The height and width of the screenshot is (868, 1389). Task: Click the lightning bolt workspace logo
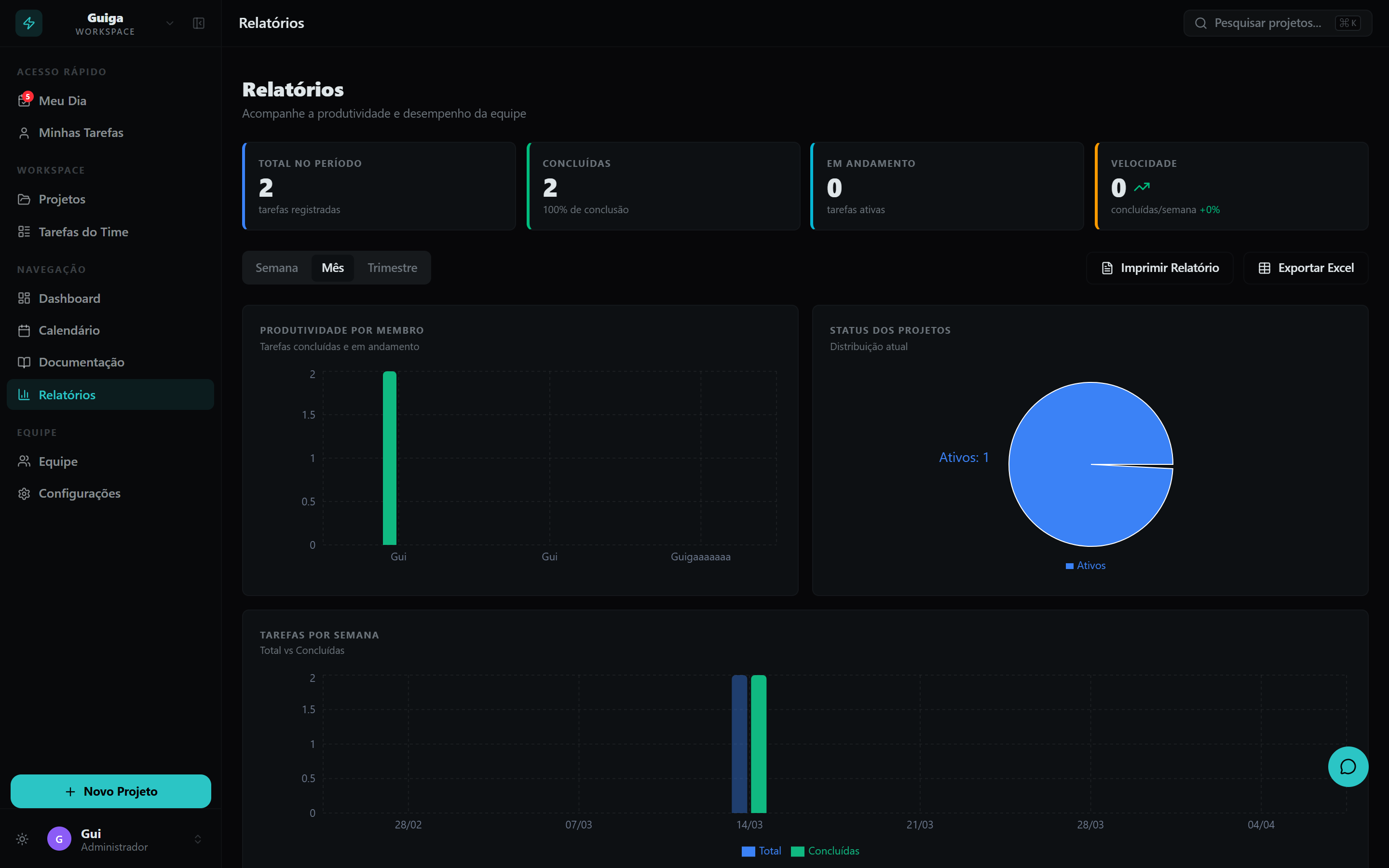click(29, 23)
